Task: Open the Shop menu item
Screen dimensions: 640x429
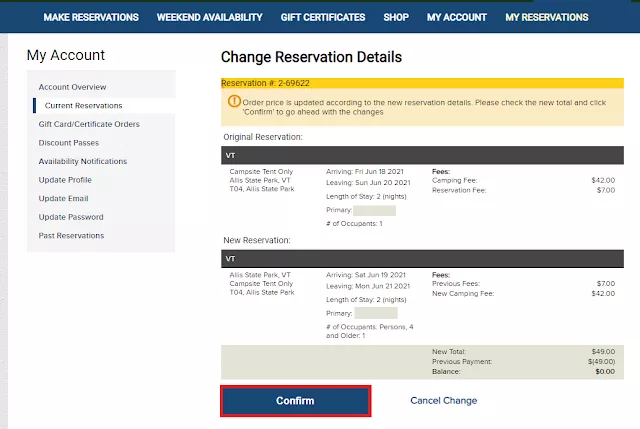Action: tap(396, 17)
